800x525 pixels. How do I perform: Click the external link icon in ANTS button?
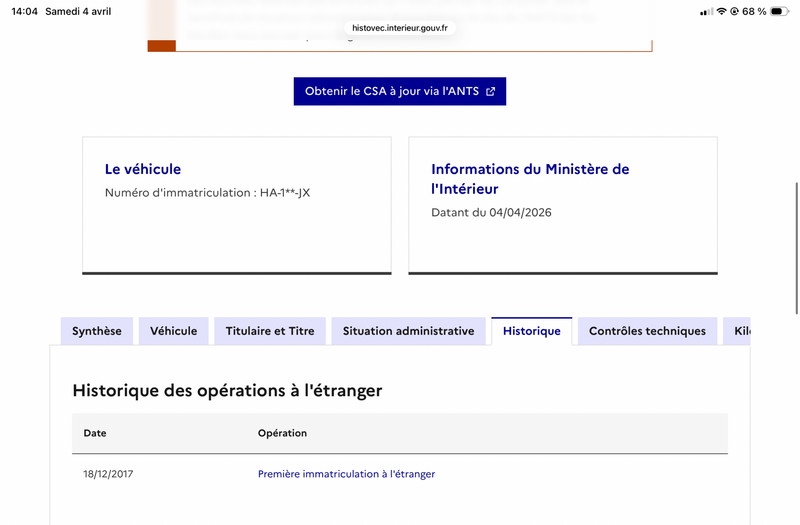pos(490,91)
